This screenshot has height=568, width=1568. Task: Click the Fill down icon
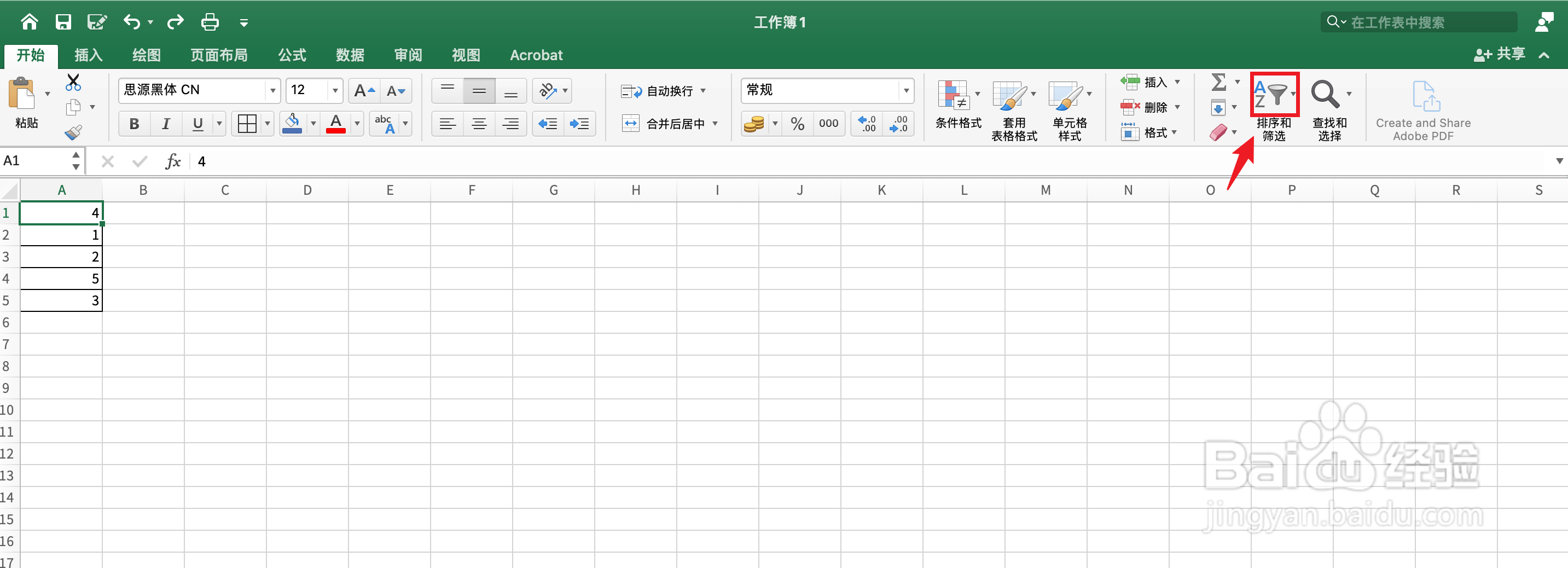point(1218,108)
